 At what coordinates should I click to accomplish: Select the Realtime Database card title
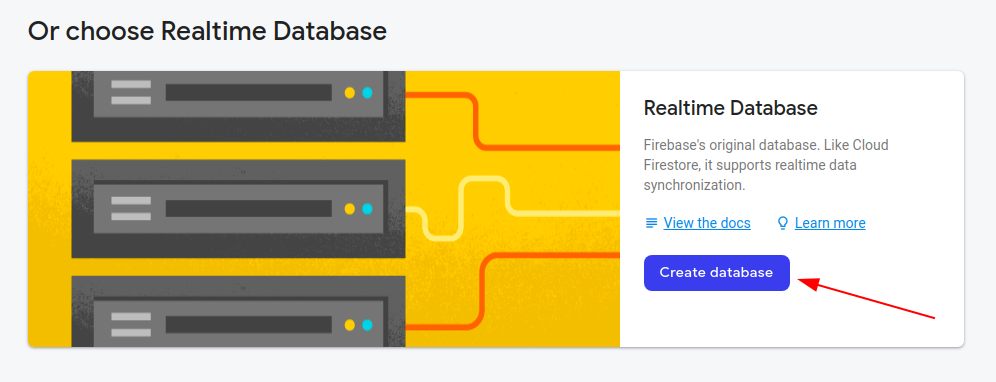point(730,108)
